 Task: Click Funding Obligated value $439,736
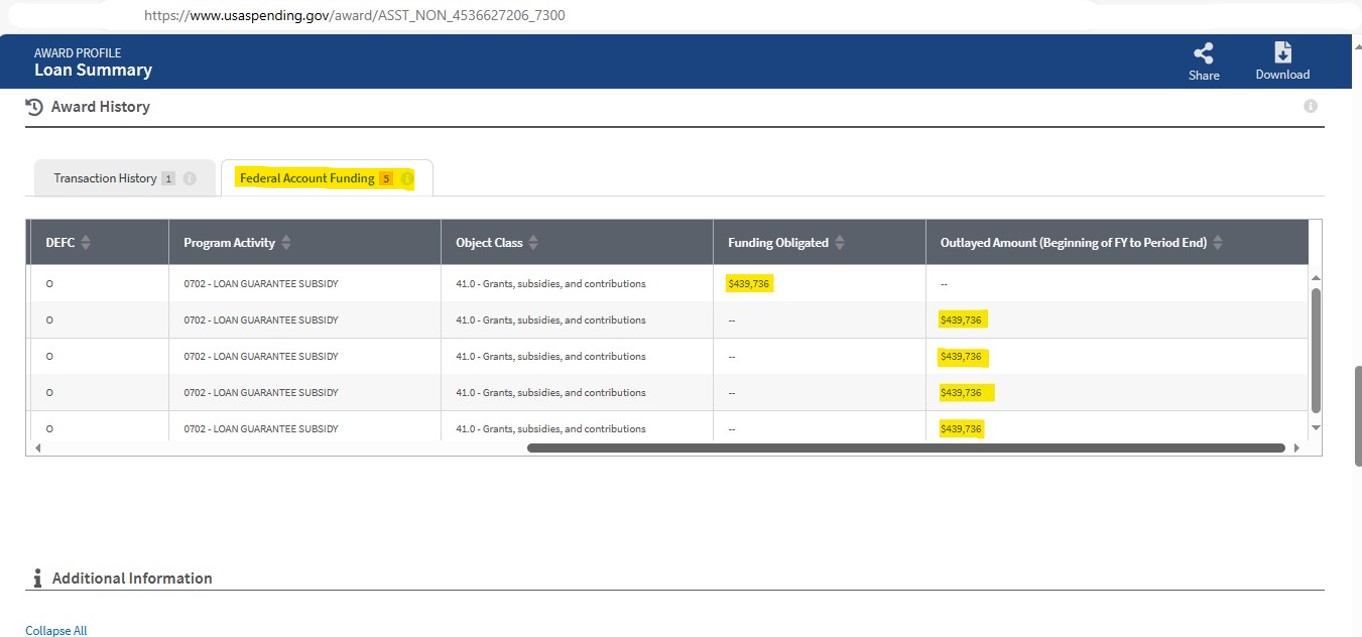coord(749,284)
